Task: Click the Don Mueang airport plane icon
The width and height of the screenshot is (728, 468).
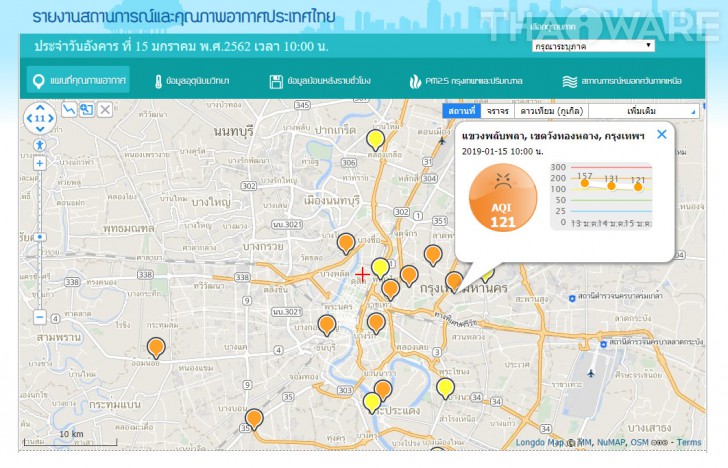Action: coord(442,141)
